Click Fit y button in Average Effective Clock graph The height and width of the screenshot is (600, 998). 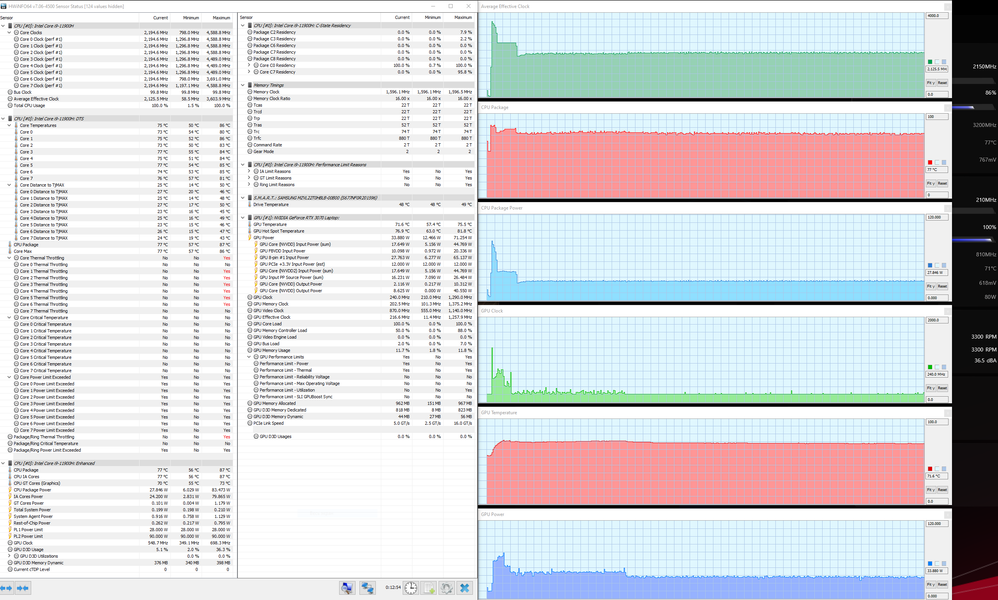[x=931, y=83]
